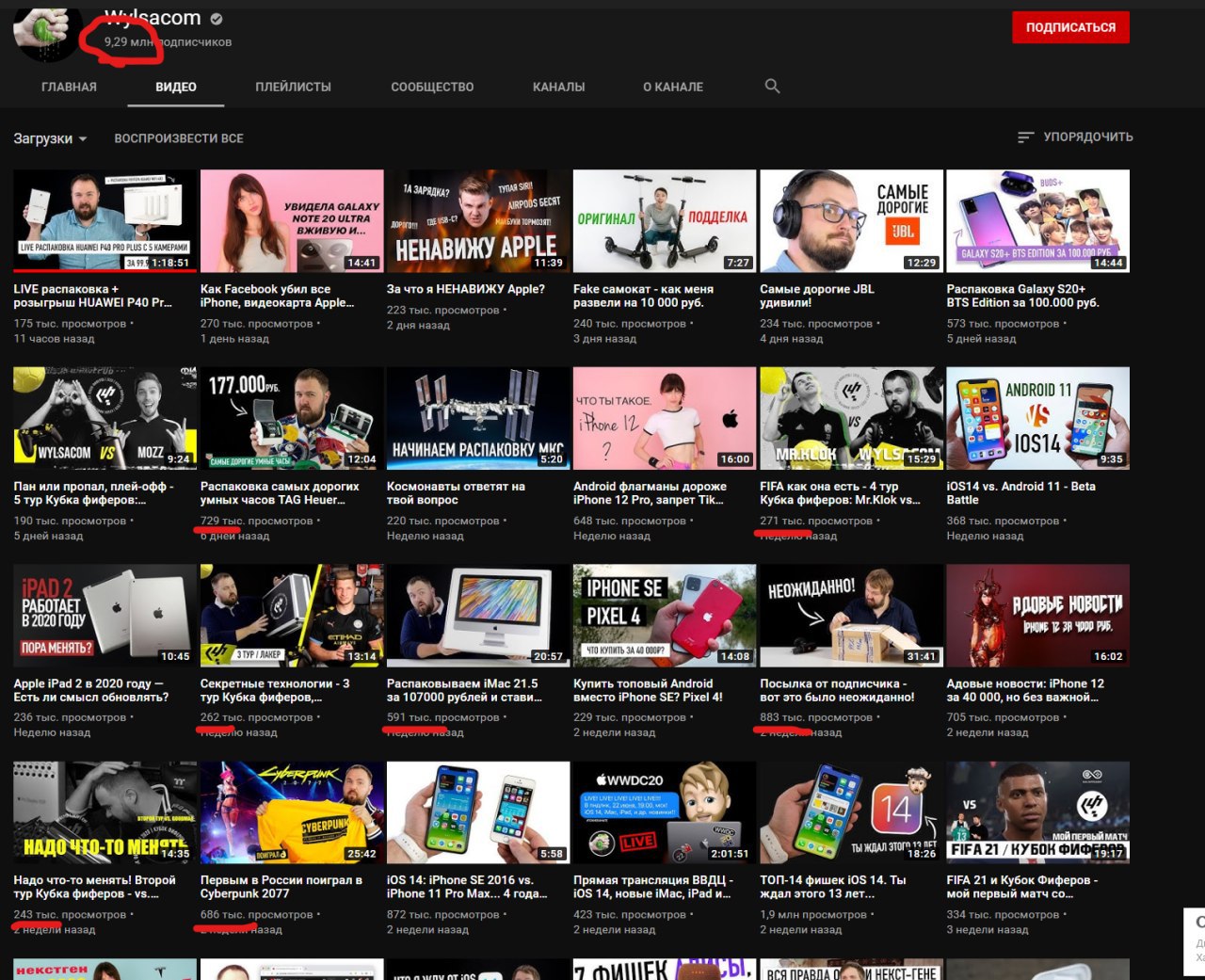Viewport: 1205px width, 980px height.
Task: Open the Каналы tab
Action: [x=558, y=87]
